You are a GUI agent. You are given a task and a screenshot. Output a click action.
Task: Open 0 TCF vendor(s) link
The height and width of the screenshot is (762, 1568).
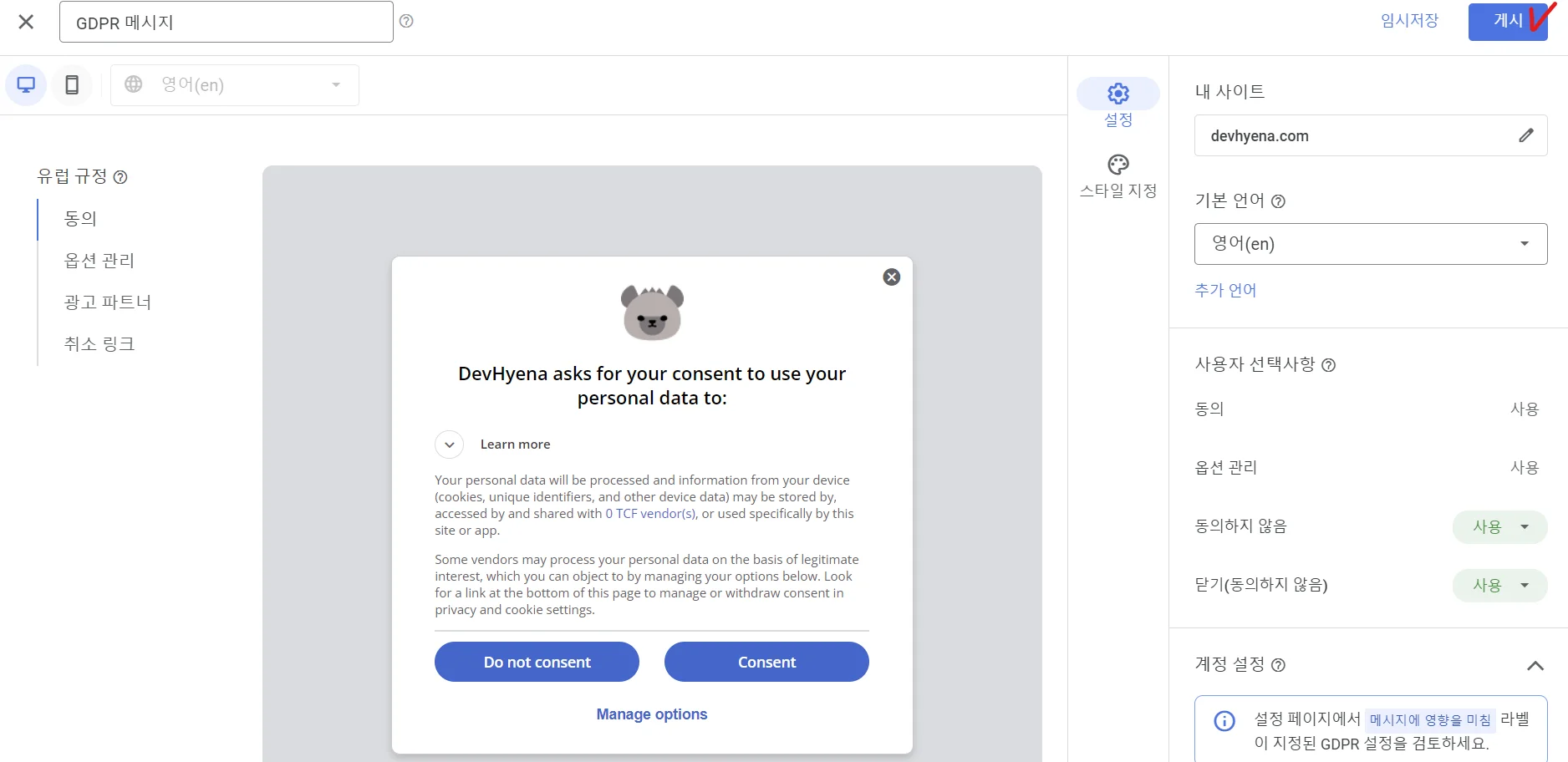click(x=650, y=514)
